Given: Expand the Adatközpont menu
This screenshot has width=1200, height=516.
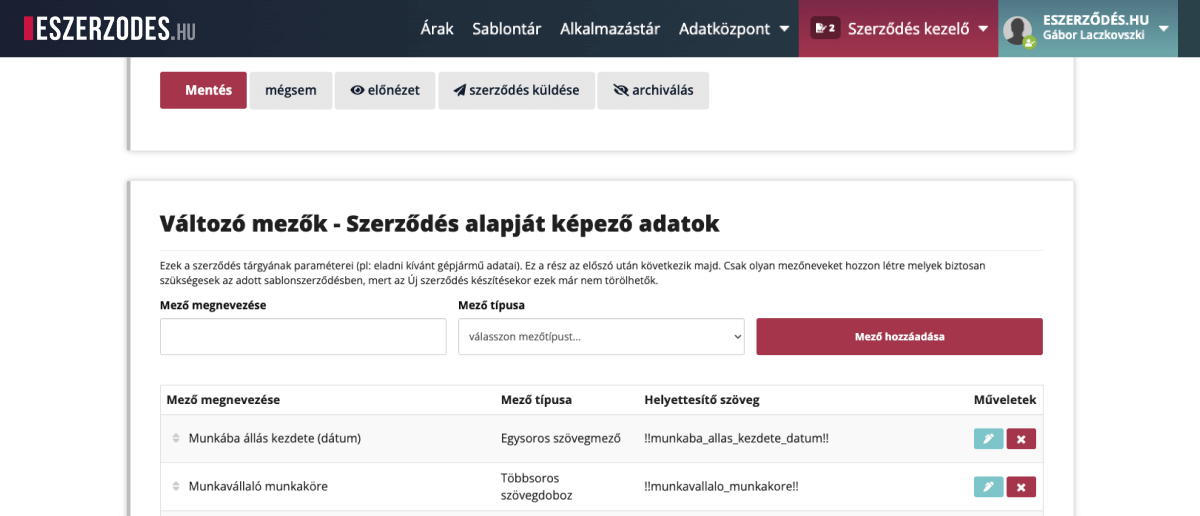Looking at the screenshot, I should pos(734,28).
